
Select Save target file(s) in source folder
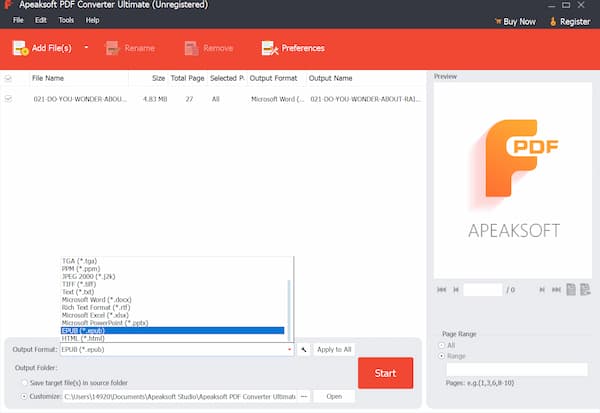(24, 383)
